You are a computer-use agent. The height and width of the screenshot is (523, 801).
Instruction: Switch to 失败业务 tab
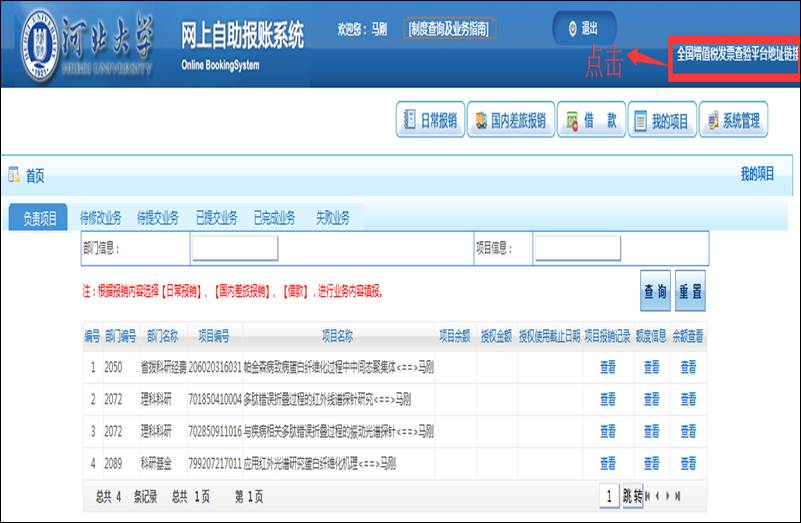(x=332, y=218)
